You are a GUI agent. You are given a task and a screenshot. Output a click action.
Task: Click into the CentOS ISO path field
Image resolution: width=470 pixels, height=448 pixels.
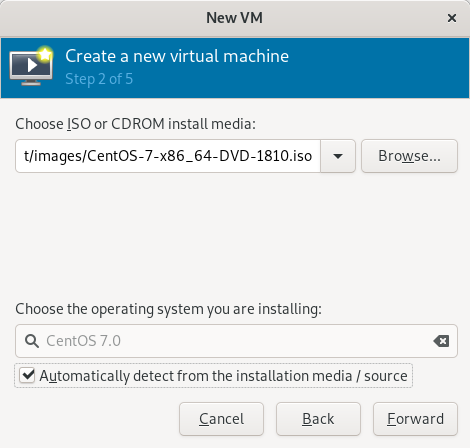coord(168,156)
